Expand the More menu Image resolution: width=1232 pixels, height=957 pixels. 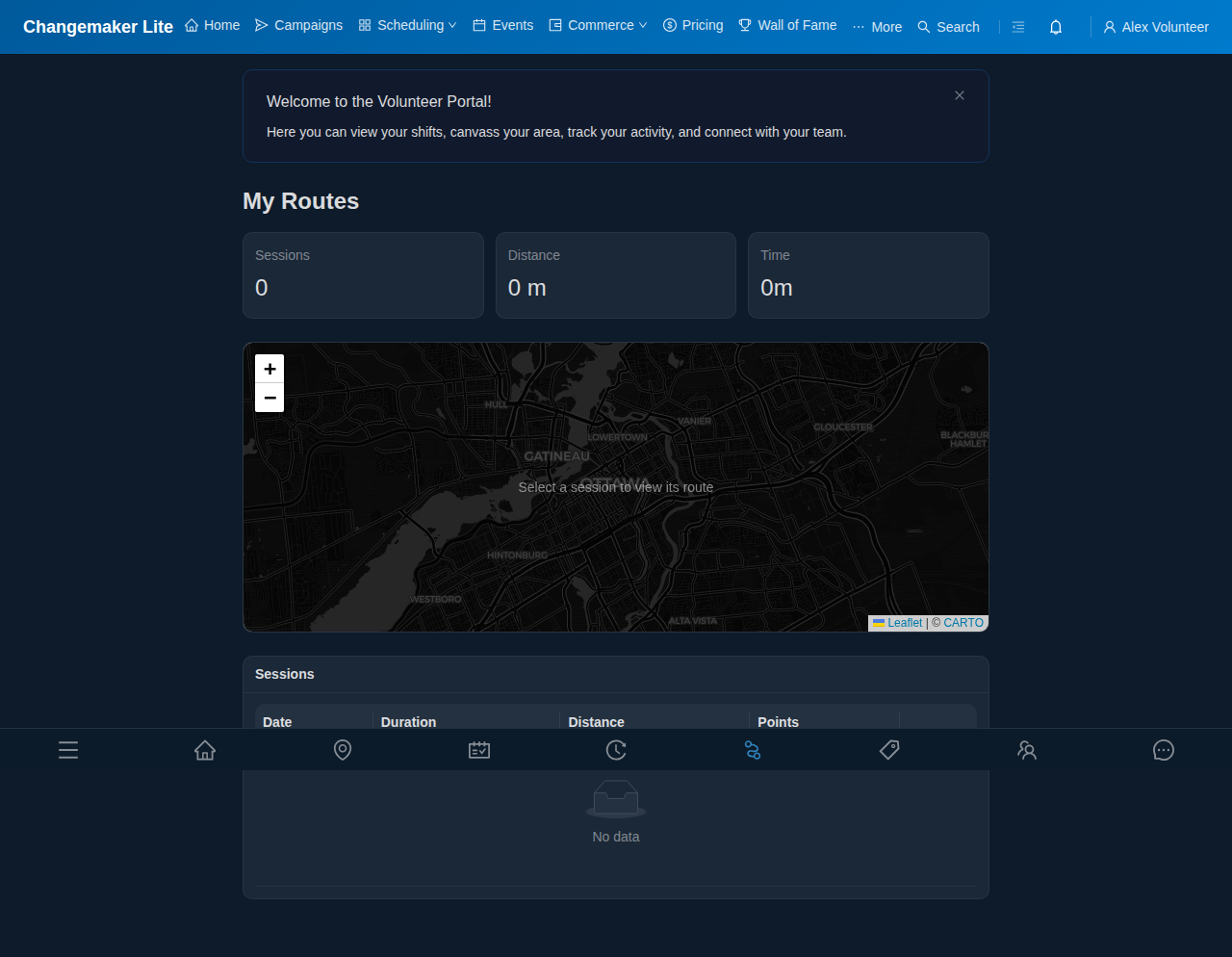click(x=877, y=27)
